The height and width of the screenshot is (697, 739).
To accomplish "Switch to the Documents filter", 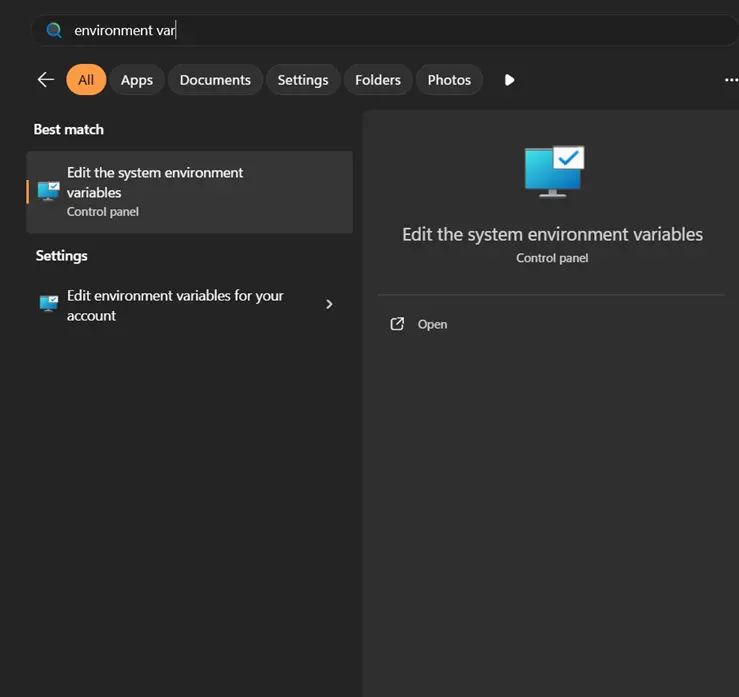I will tap(215, 80).
